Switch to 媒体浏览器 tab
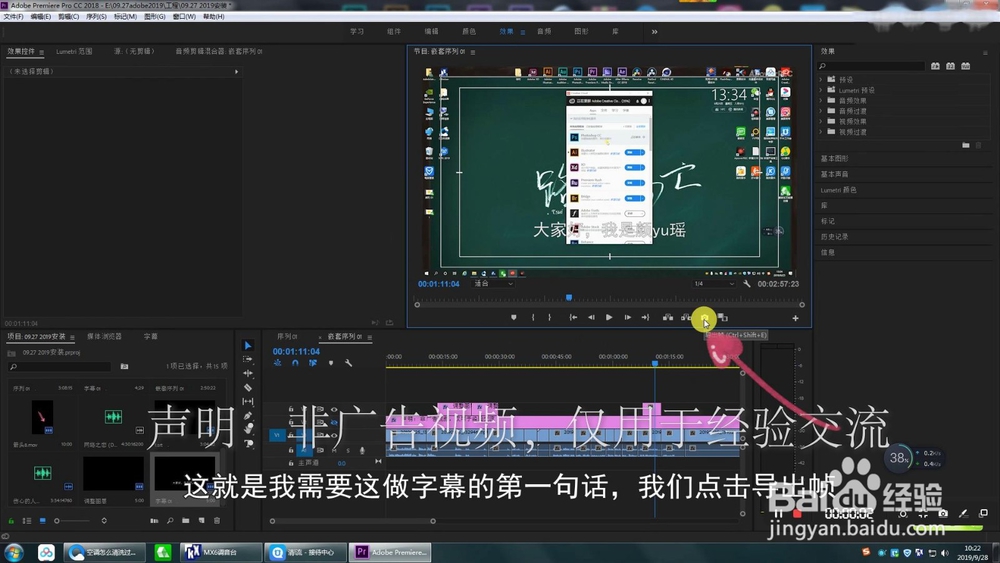The image size is (1000, 563). pyautogui.click(x=104, y=336)
